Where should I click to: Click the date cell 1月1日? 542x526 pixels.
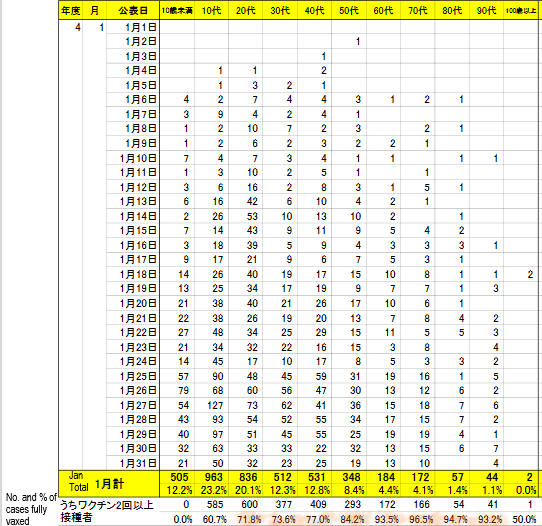pos(133,27)
